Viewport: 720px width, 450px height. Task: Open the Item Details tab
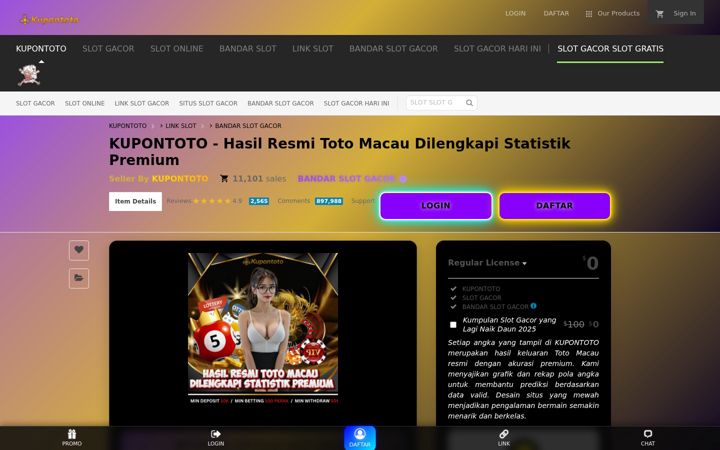click(135, 201)
